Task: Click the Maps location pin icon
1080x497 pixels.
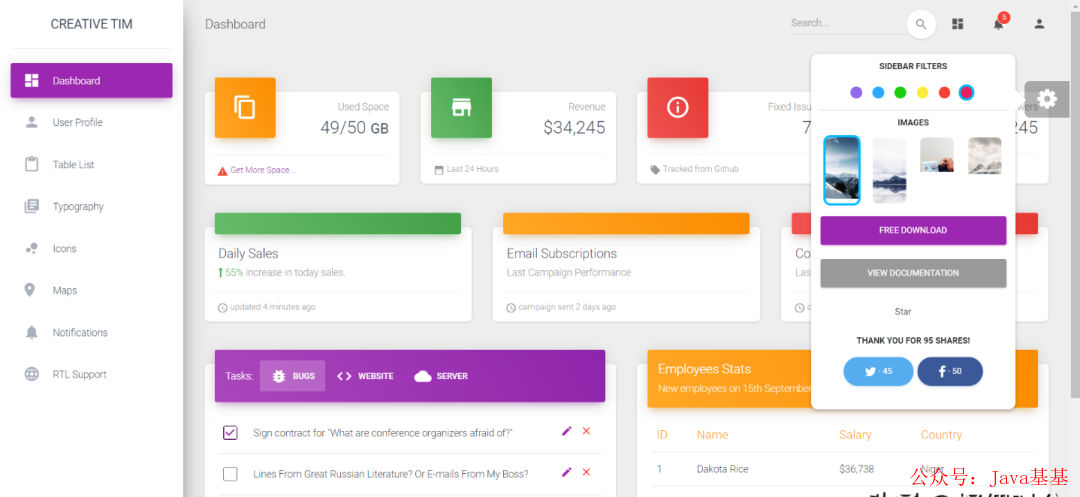Action: [30, 290]
